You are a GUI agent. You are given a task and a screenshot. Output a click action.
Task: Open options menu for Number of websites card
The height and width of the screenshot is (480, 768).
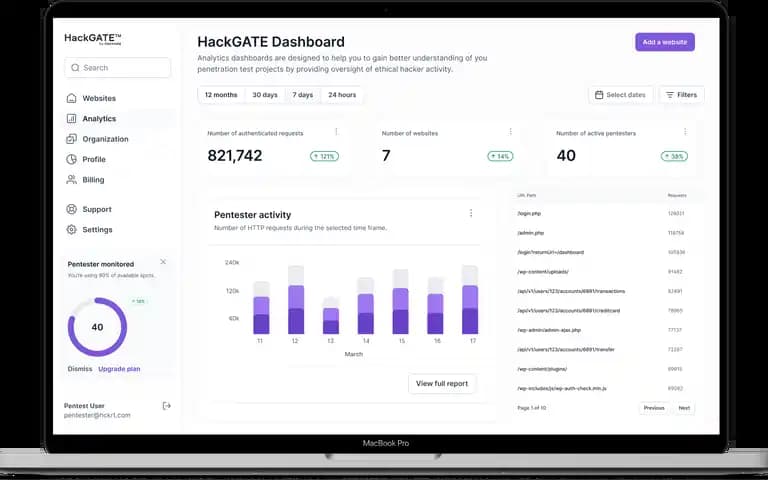tap(510, 132)
